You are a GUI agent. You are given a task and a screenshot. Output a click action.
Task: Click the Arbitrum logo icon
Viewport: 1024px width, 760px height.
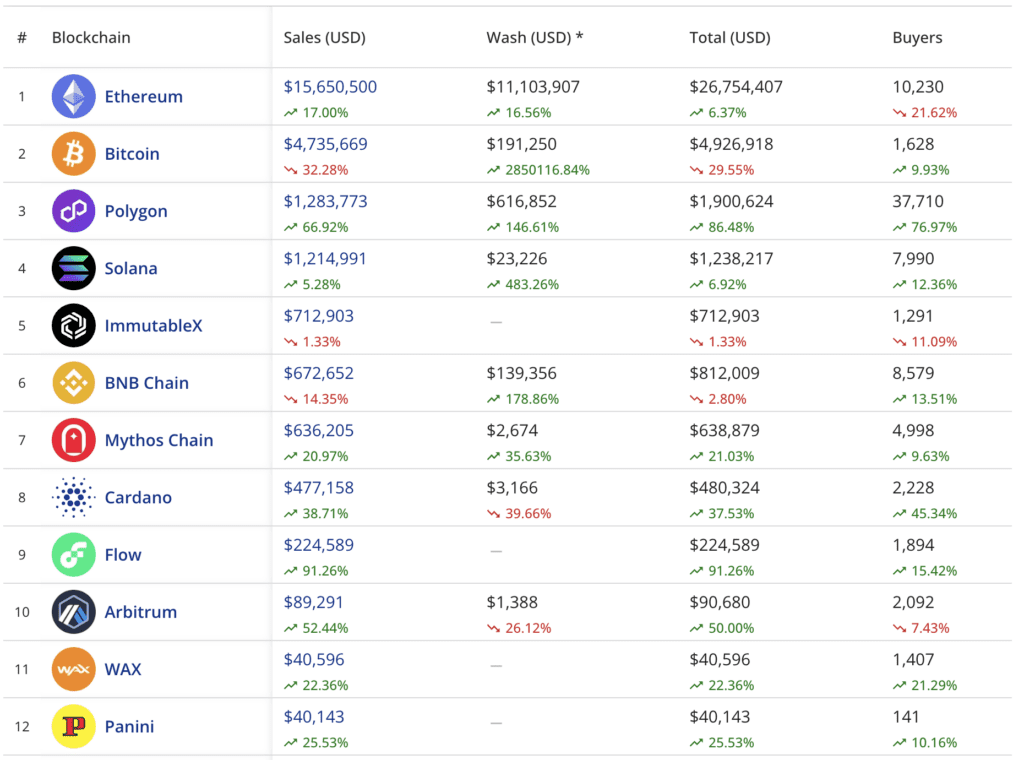click(x=73, y=612)
